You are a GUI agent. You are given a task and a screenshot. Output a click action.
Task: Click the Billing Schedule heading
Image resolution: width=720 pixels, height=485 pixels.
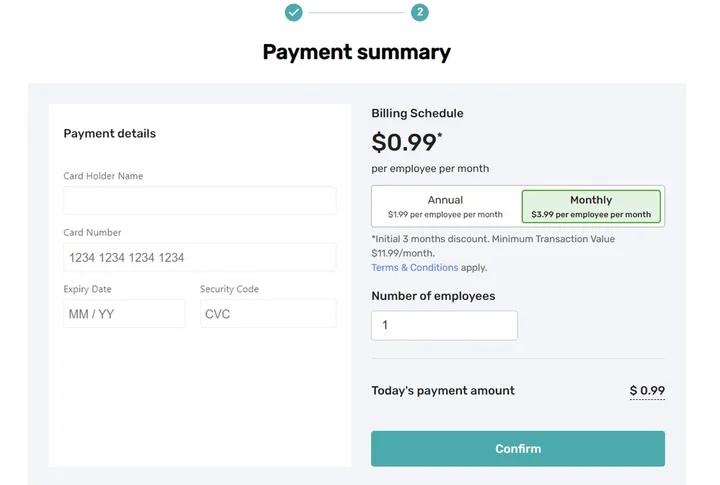tap(417, 114)
